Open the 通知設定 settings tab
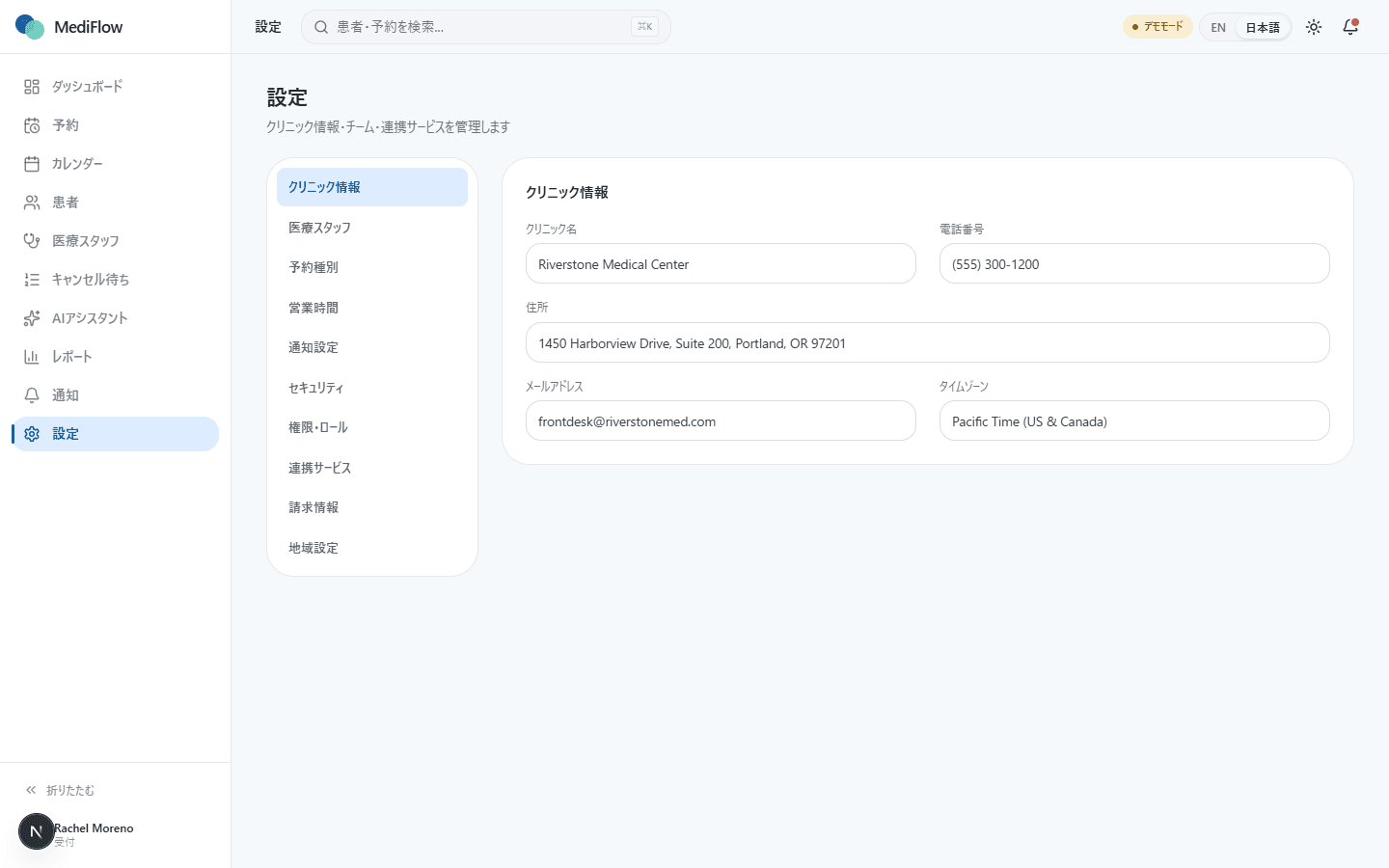Viewport: 1389px width, 868px height. 372,347
